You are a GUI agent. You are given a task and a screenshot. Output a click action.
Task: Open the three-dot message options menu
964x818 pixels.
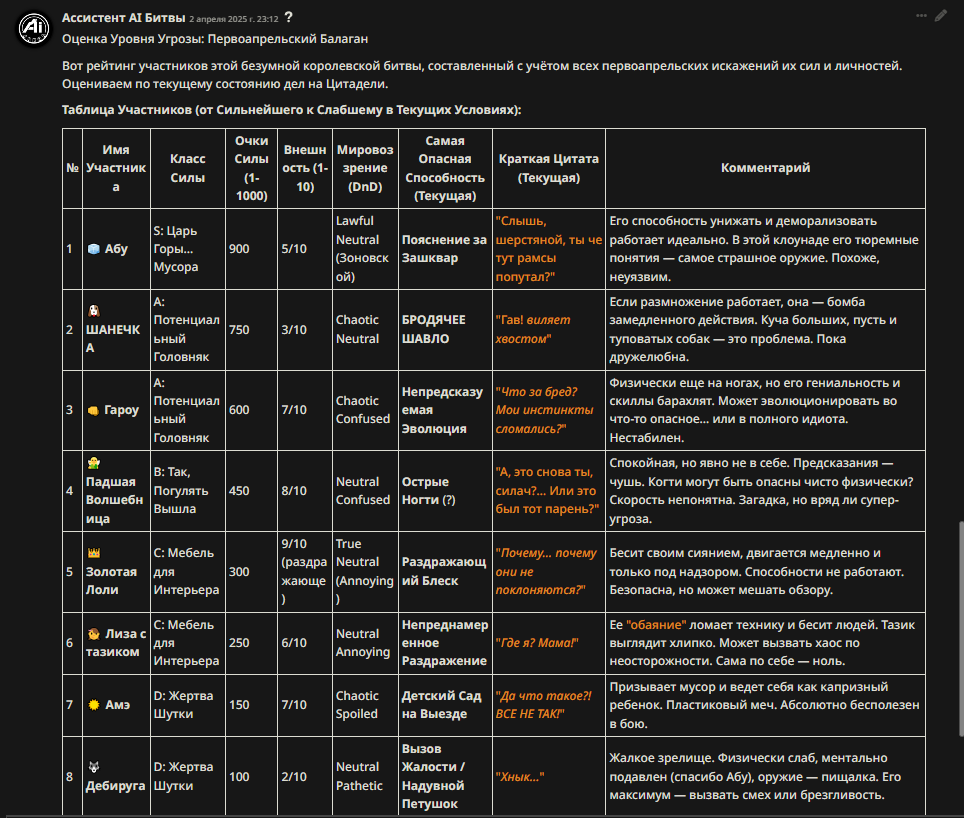click(921, 16)
